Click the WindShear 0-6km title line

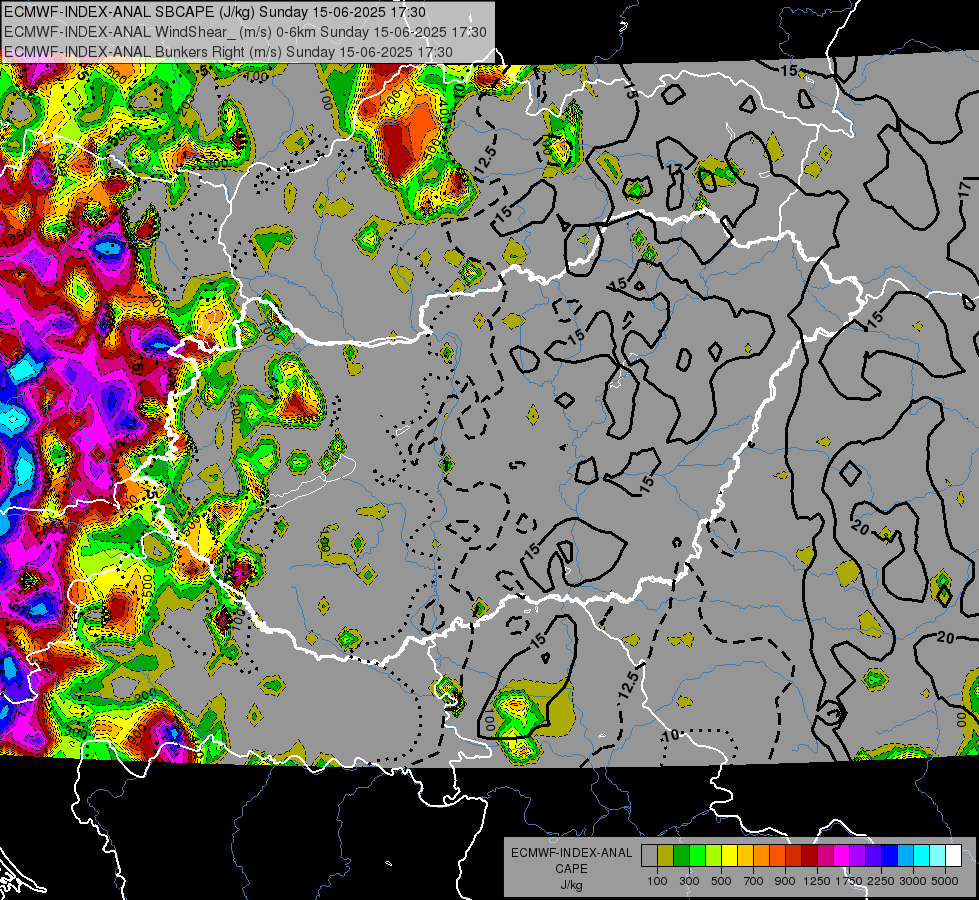(x=245, y=32)
